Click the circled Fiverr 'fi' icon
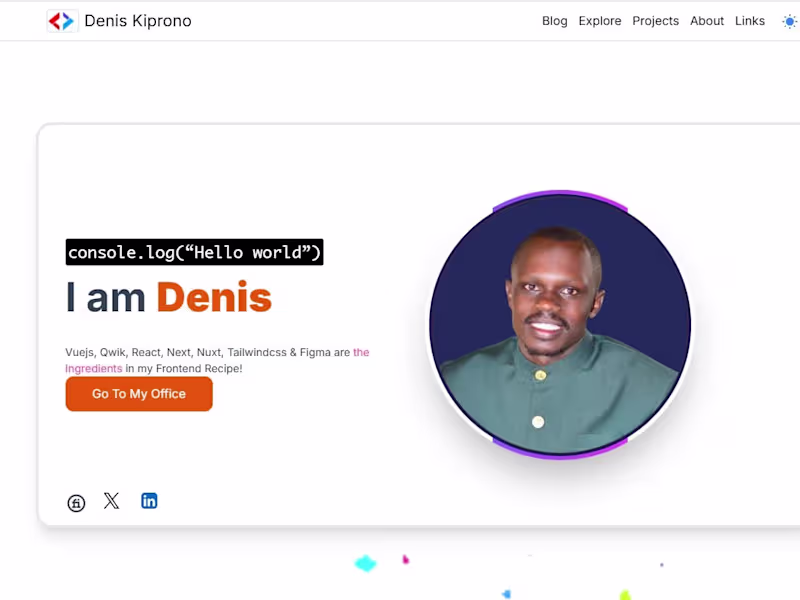This screenshot has height=600, width=800. pos(76,502)
